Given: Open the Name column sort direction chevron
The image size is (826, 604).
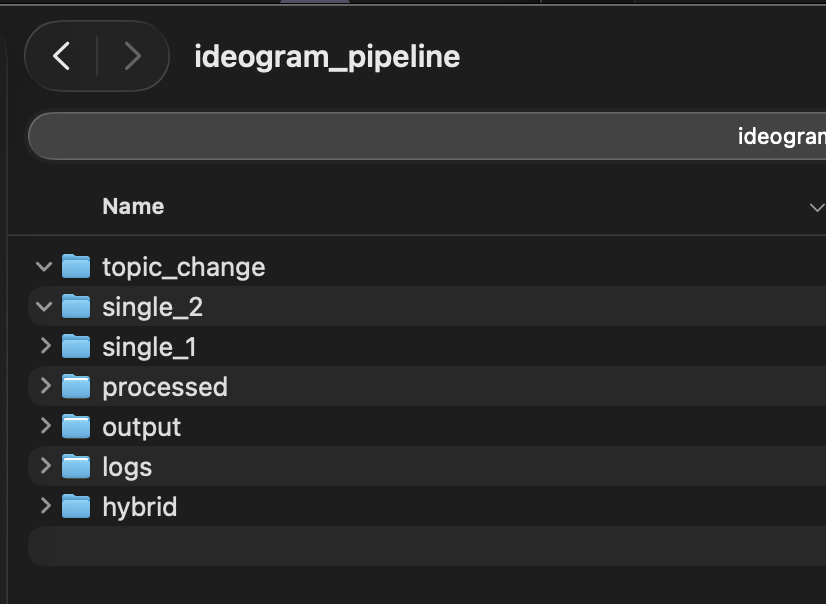Looking at the screenshot, I should (x=817, y=206).
